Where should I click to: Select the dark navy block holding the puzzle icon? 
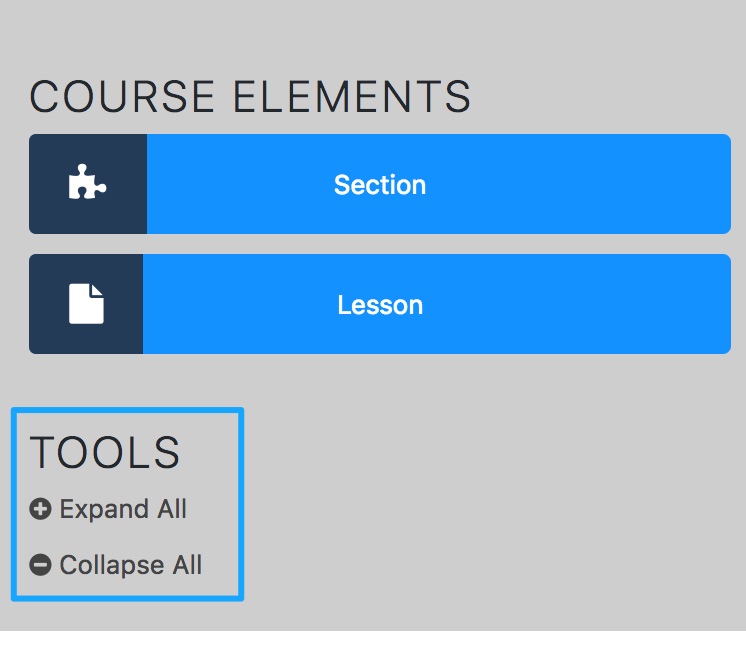point(88,184)
